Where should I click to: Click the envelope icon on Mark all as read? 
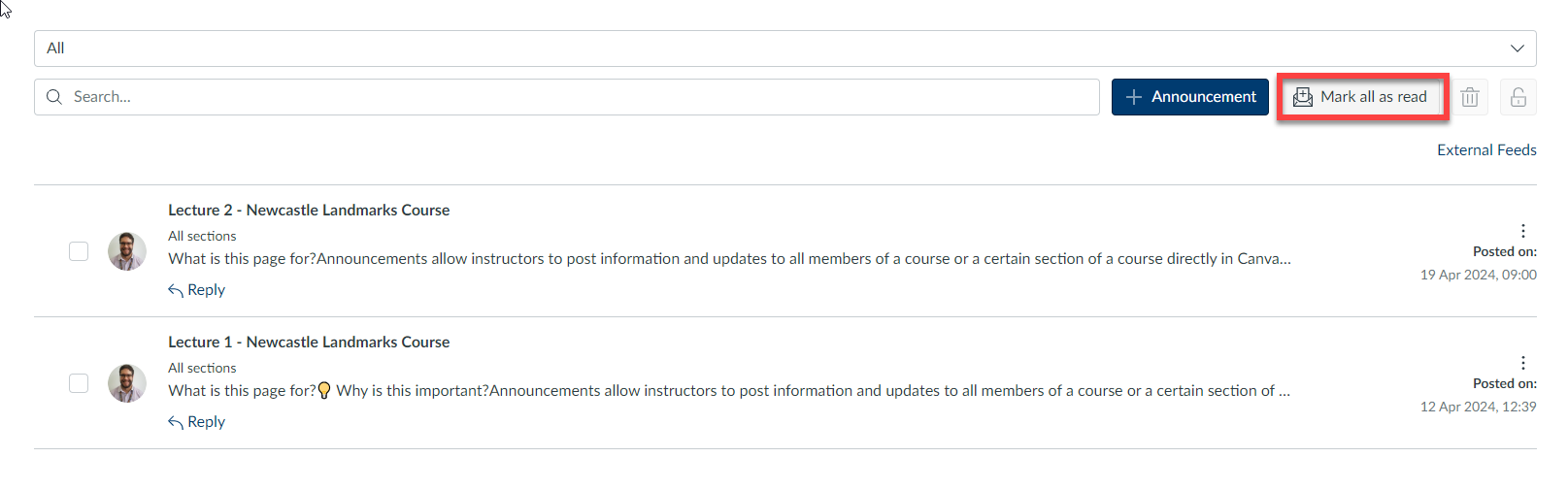click(x=1303, y=97)
